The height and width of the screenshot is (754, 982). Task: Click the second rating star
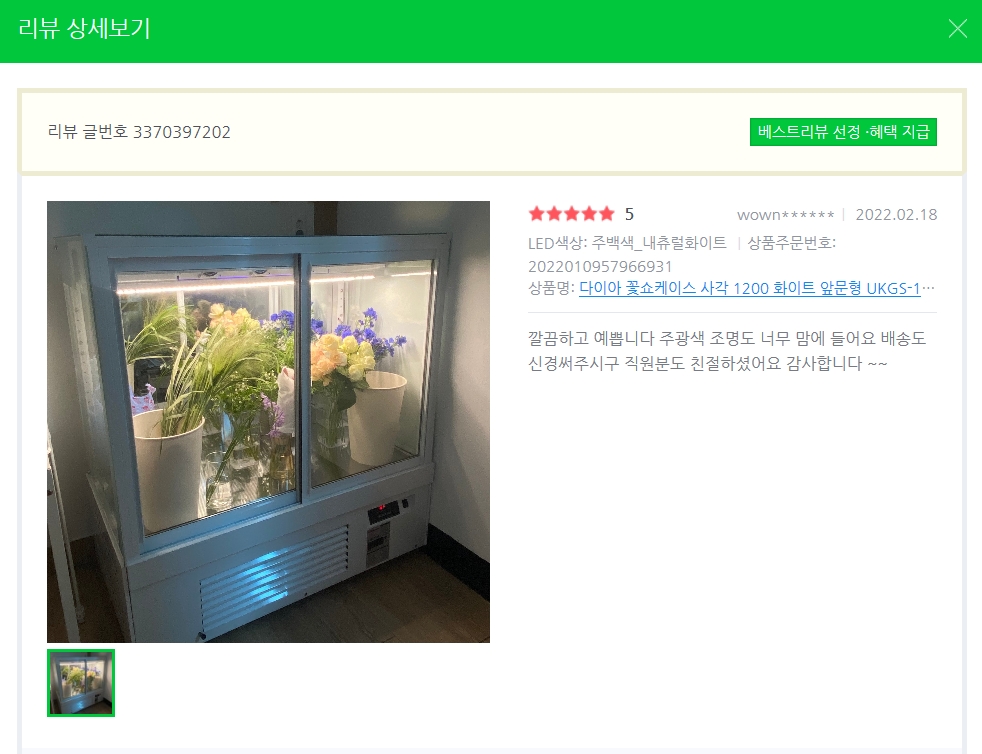(x=554, y=214)
